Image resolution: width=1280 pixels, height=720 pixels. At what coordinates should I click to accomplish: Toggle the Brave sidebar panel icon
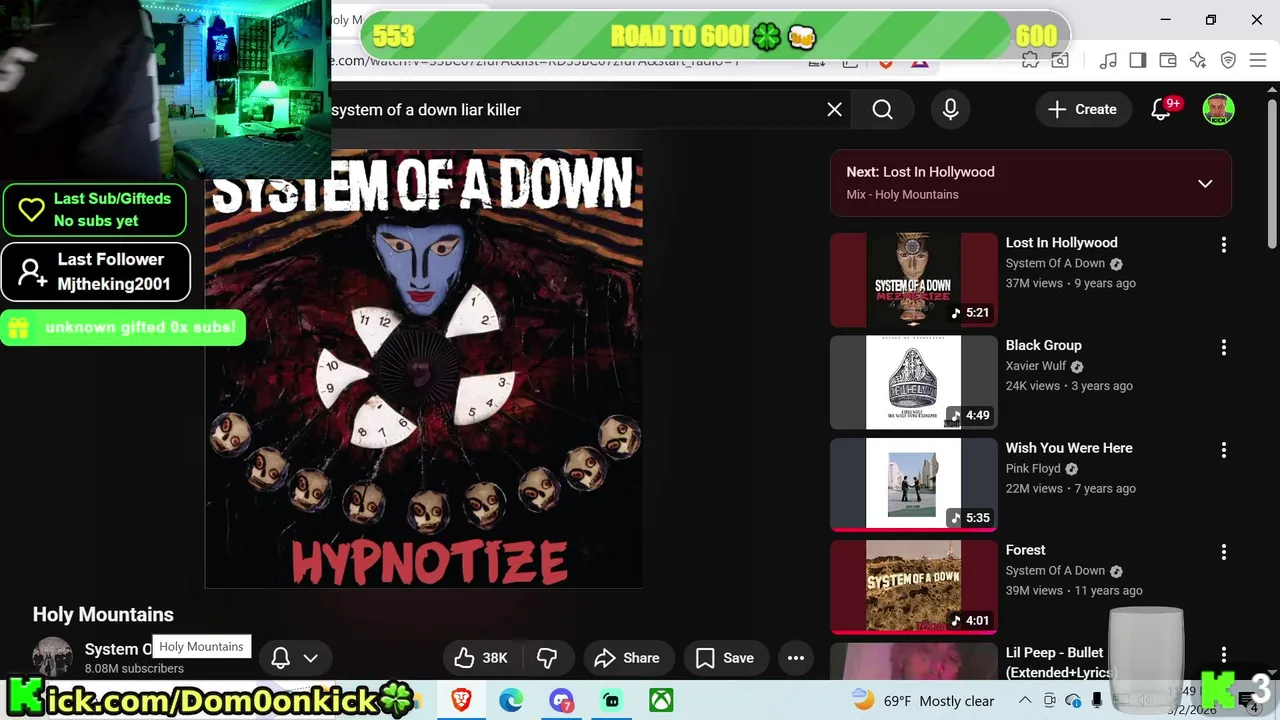coord(1138,61)
